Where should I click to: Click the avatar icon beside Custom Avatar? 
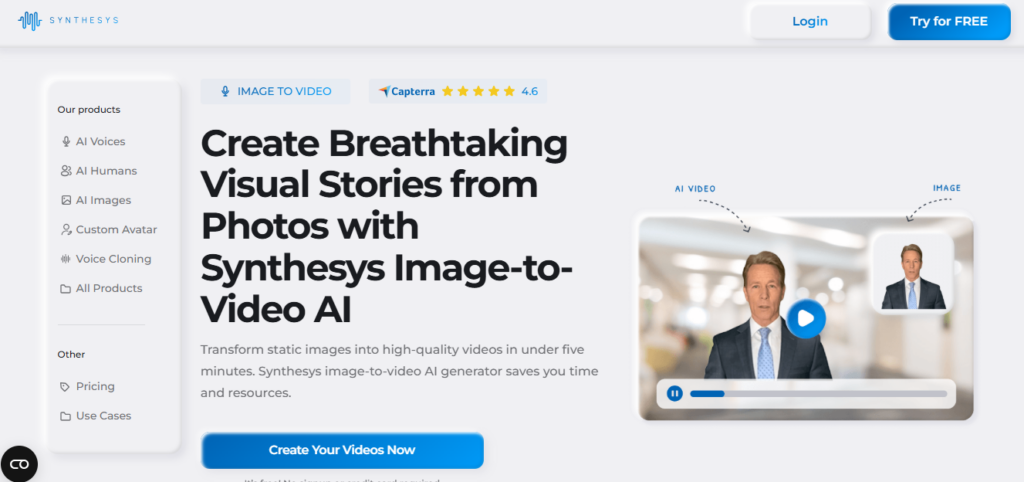pos(66,230)
